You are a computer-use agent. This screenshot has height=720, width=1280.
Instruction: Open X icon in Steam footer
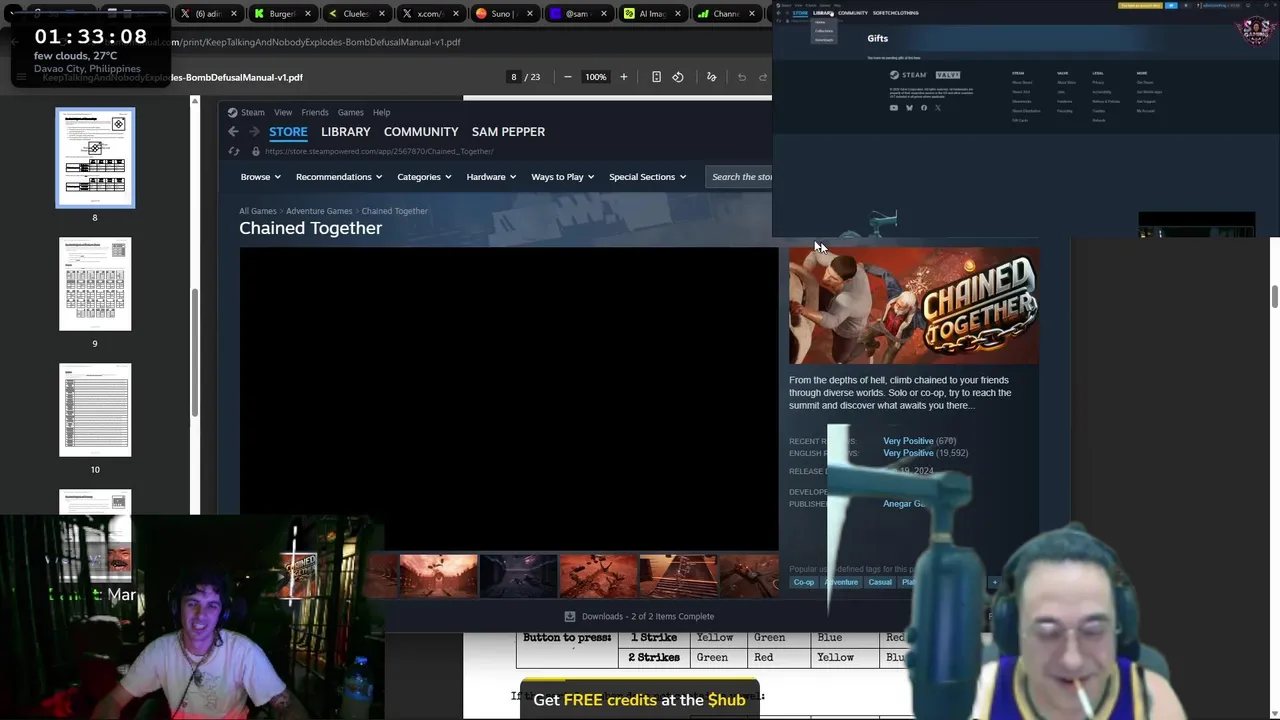click(937, 107)
